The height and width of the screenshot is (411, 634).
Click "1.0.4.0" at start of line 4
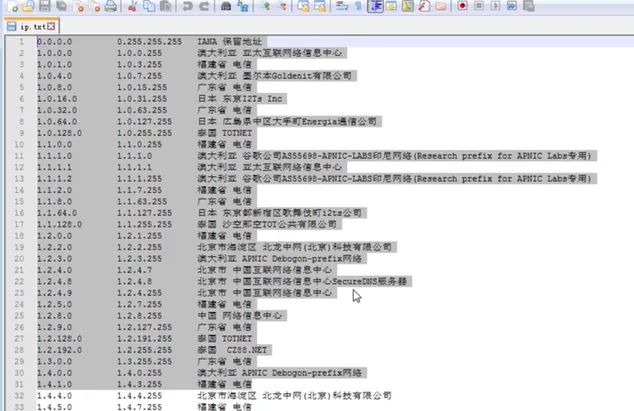pyautogui.click(x=55, y=76)
